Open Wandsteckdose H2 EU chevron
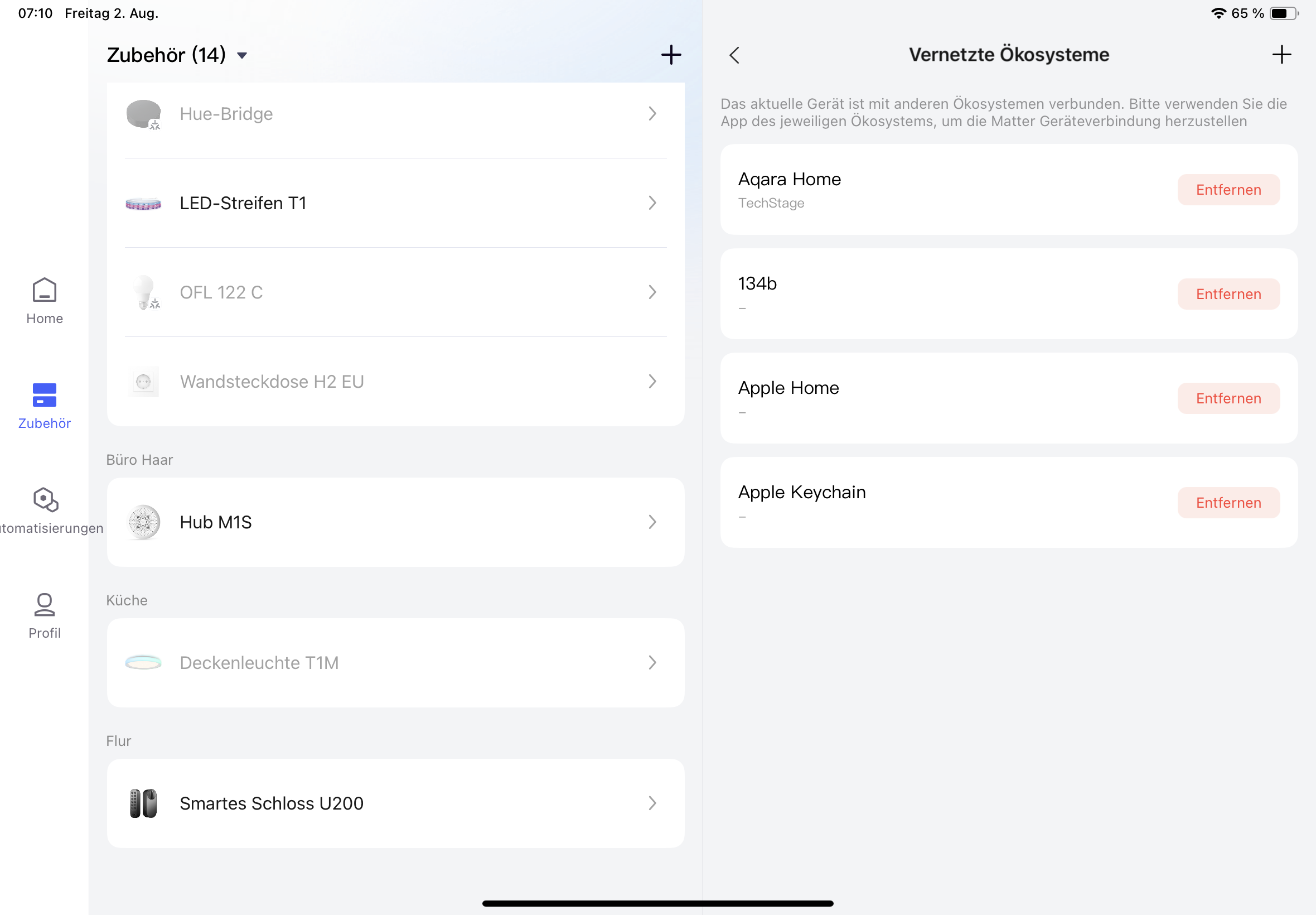This screenshot has width=1316, height=915. tap(652, 381)
